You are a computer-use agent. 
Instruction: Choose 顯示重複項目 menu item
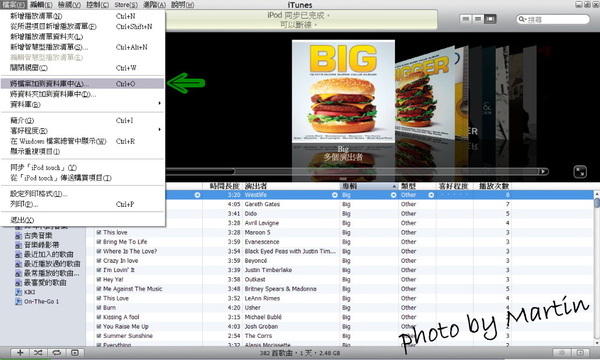(x=82, y=151)
